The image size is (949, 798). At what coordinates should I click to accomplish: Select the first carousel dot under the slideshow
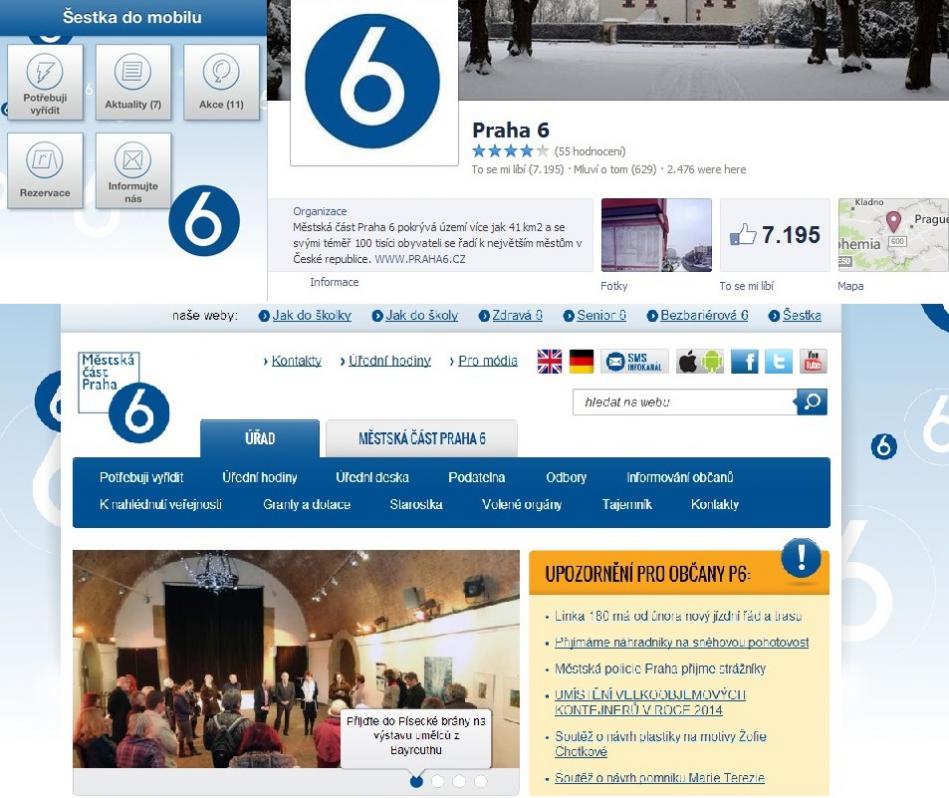pyautogui.click(x=416, y=781)
